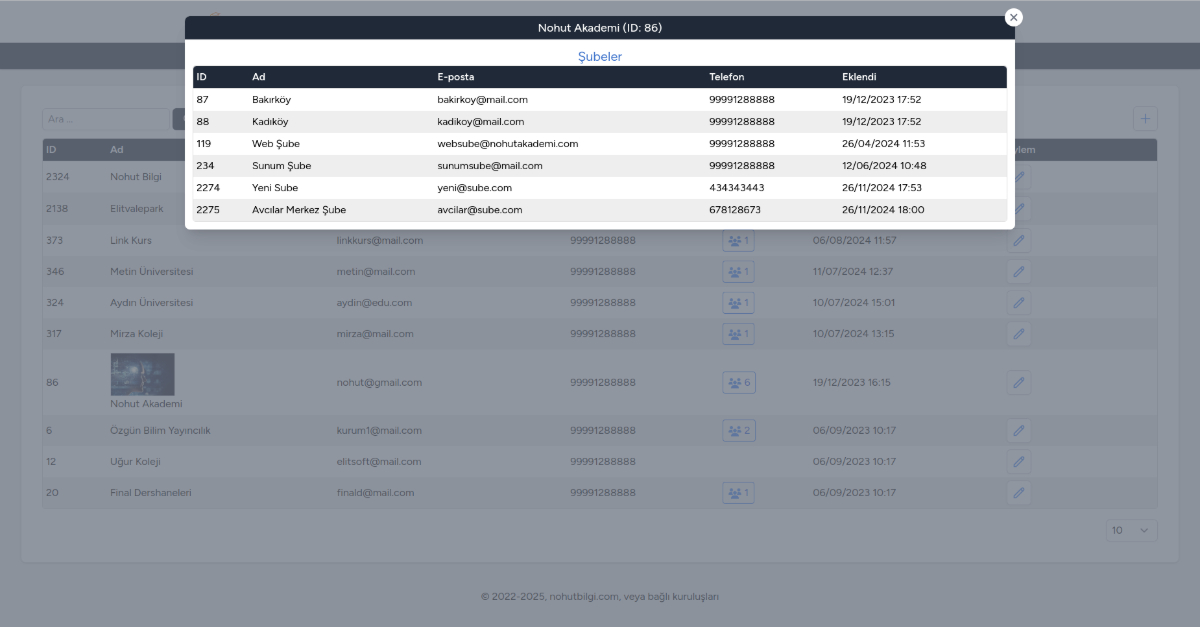This screenshot has height=627, width=1200.
Task: Click the Eklendi column header in the popup
Action: click(x=859, y=77)
